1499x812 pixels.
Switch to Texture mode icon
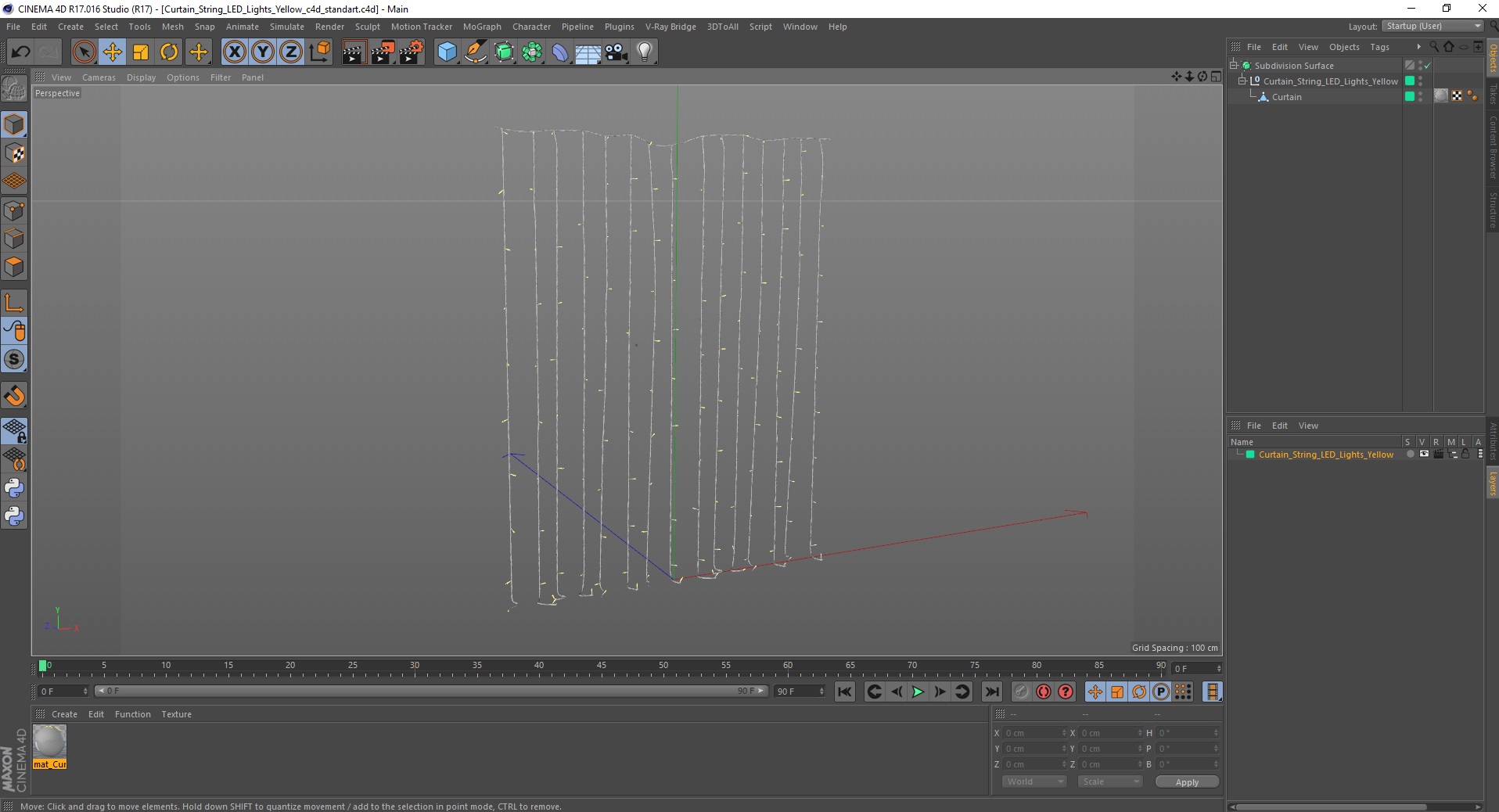point(14,153)
